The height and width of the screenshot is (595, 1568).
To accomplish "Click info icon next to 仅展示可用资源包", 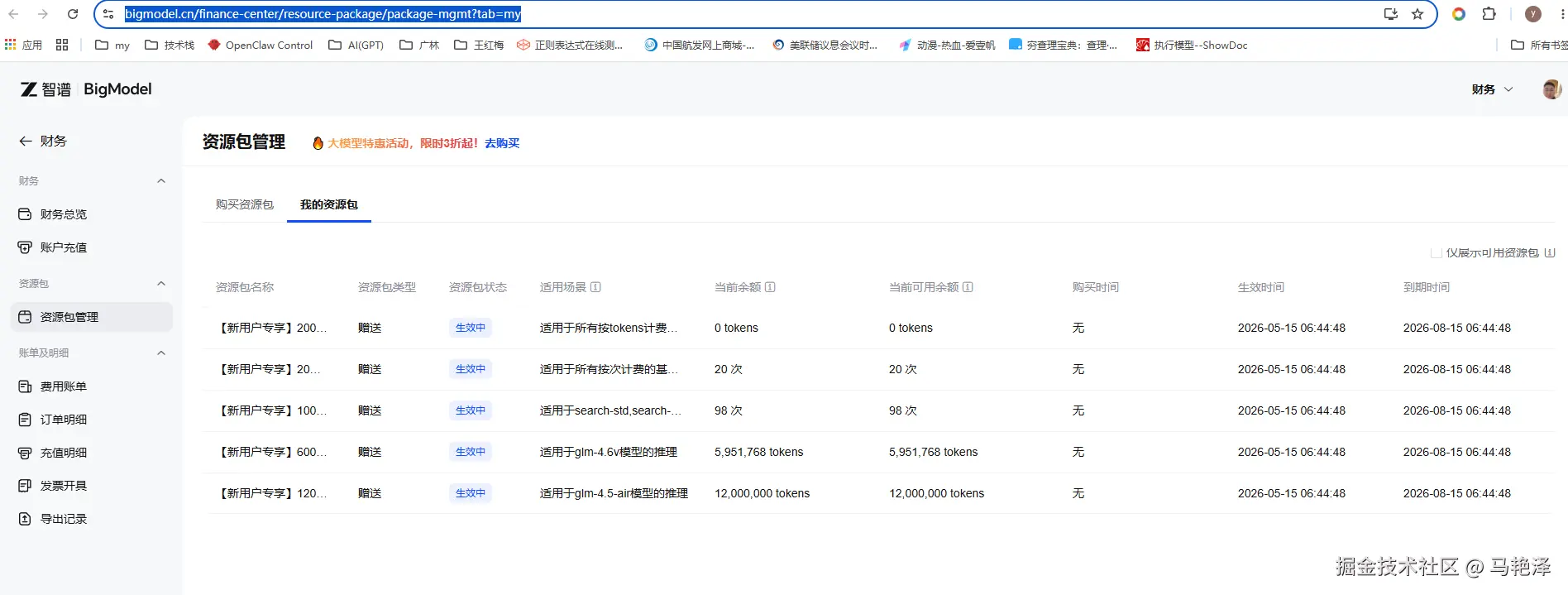I will pyautogui.click(x=1550, y=253).
